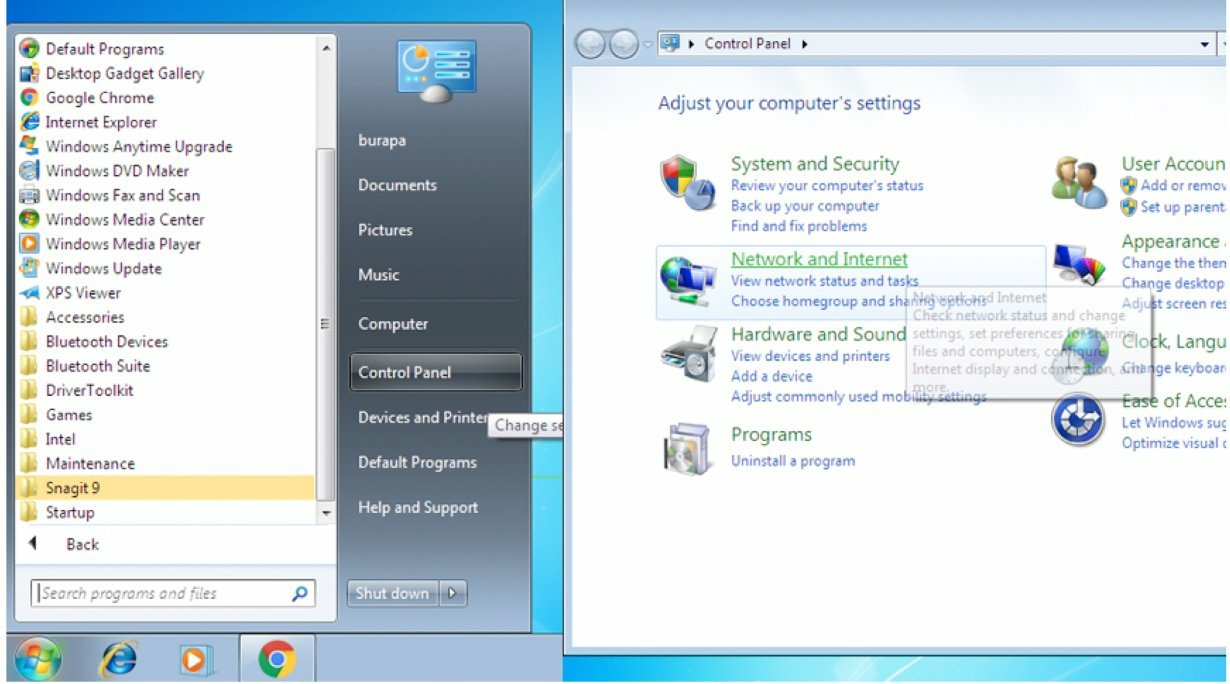Click Control Panel in the address breadcrumb

pyautogui.click(x=747, y=44)
